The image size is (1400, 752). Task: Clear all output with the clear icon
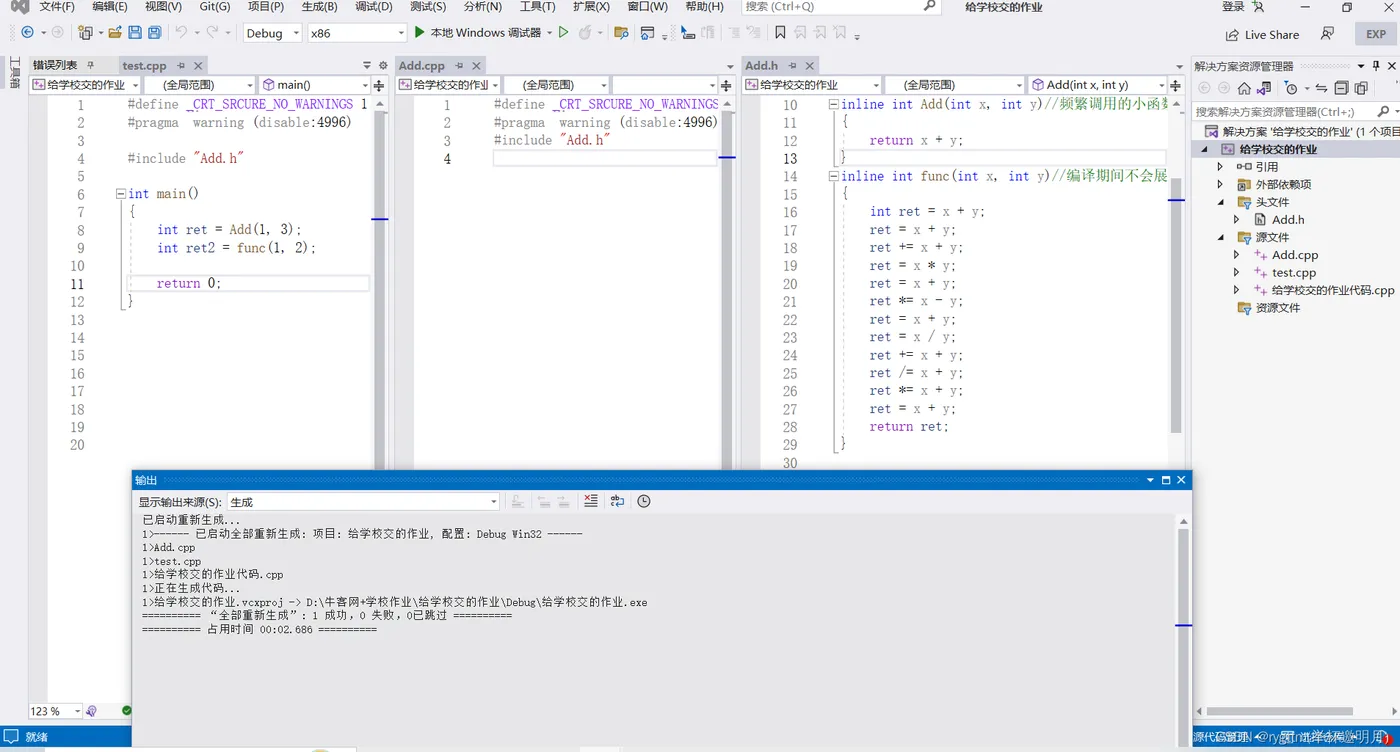591,501
